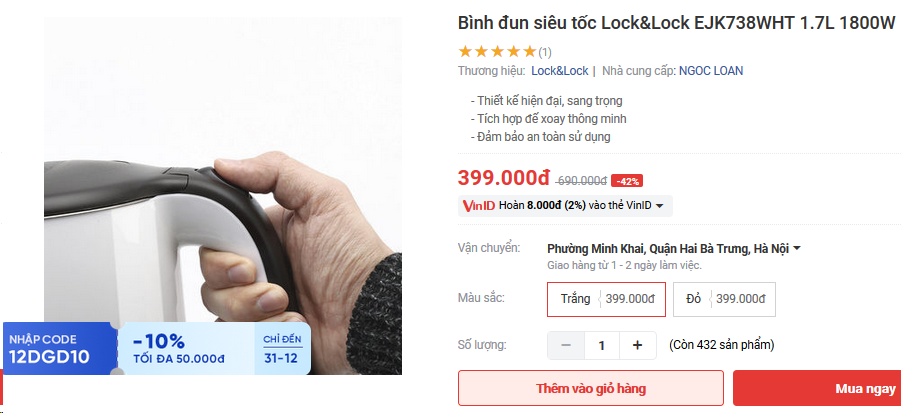Screen dimensions: 901x413
Task: Open the NGOC LOAN supplier link
Action: [711, 71]
